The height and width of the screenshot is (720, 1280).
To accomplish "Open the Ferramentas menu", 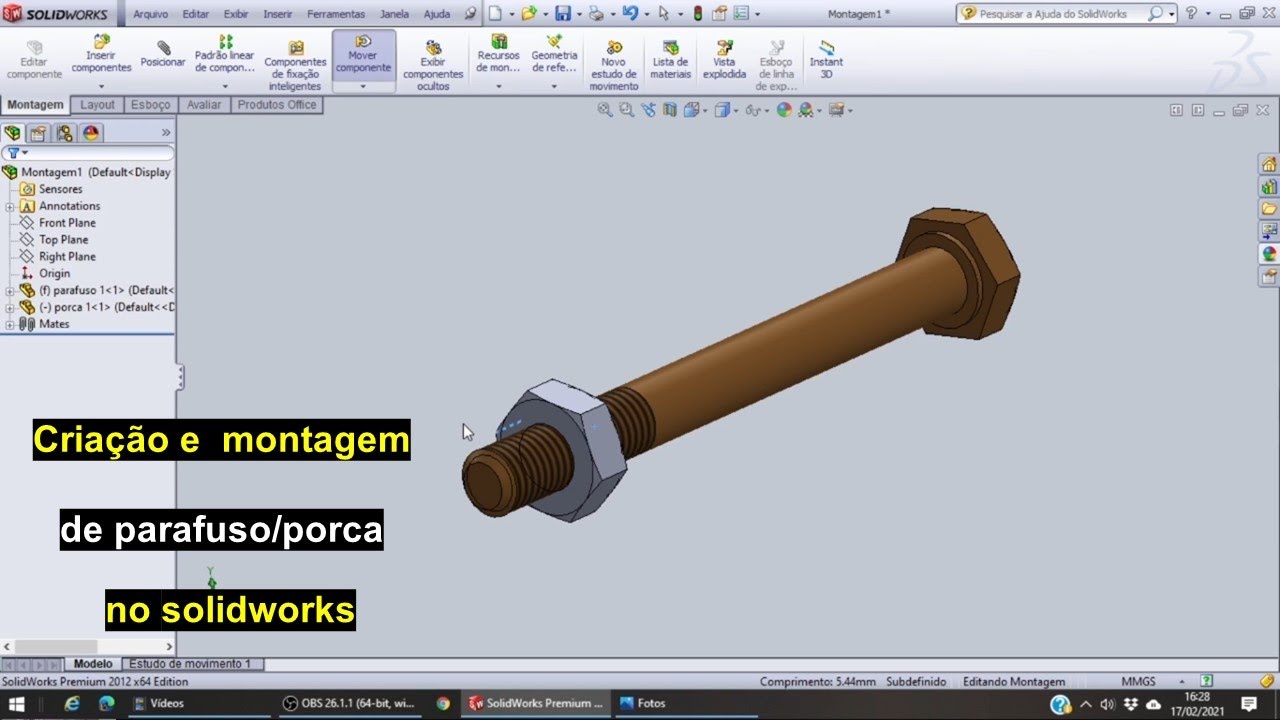I will tap(336, 15).
